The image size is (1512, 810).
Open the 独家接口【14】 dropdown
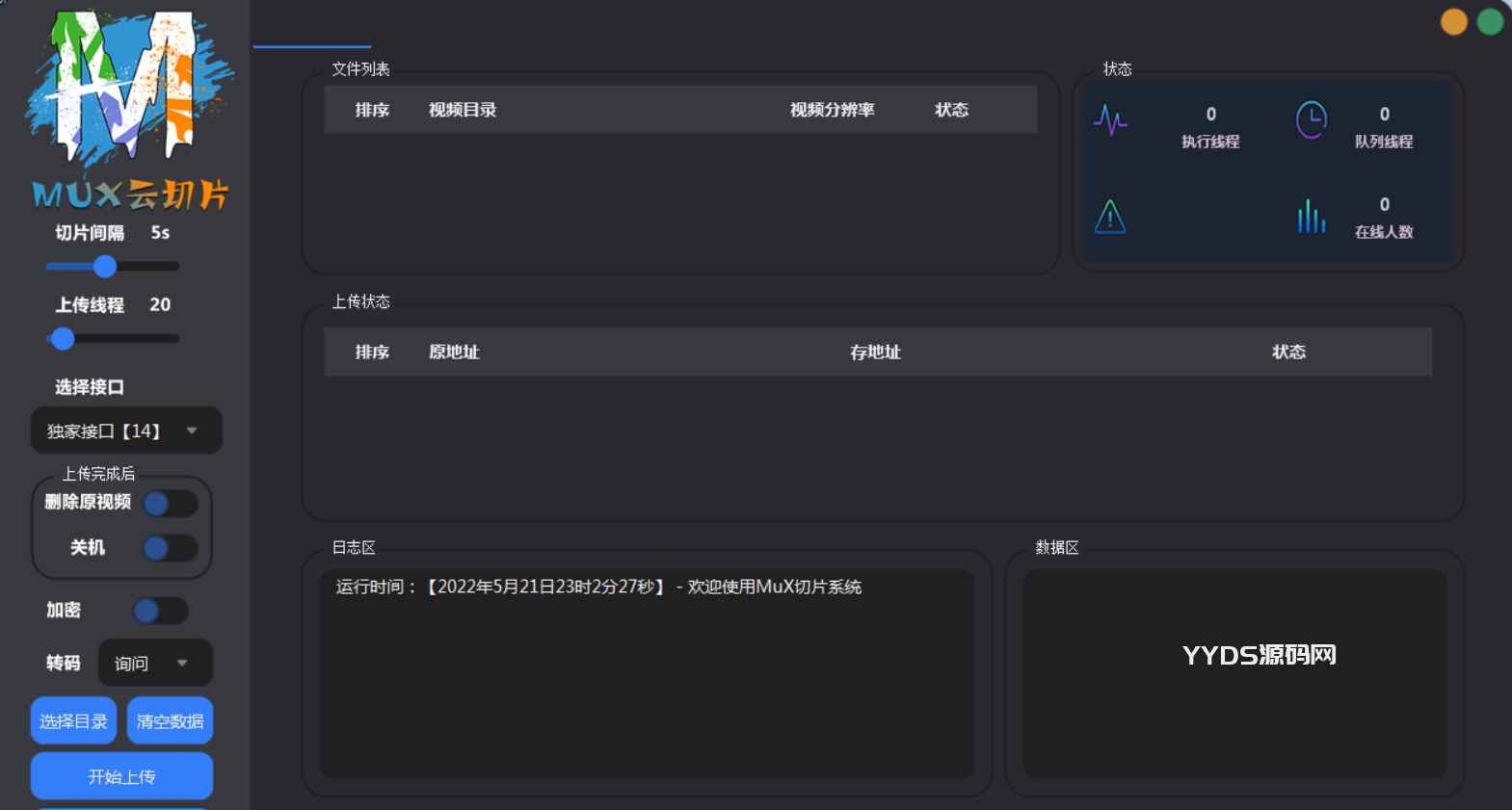pyautogui.click(x=126, y=431)
